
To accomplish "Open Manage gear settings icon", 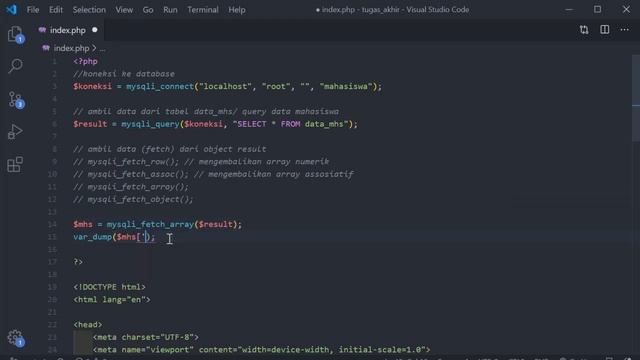I will click(16, 338).
